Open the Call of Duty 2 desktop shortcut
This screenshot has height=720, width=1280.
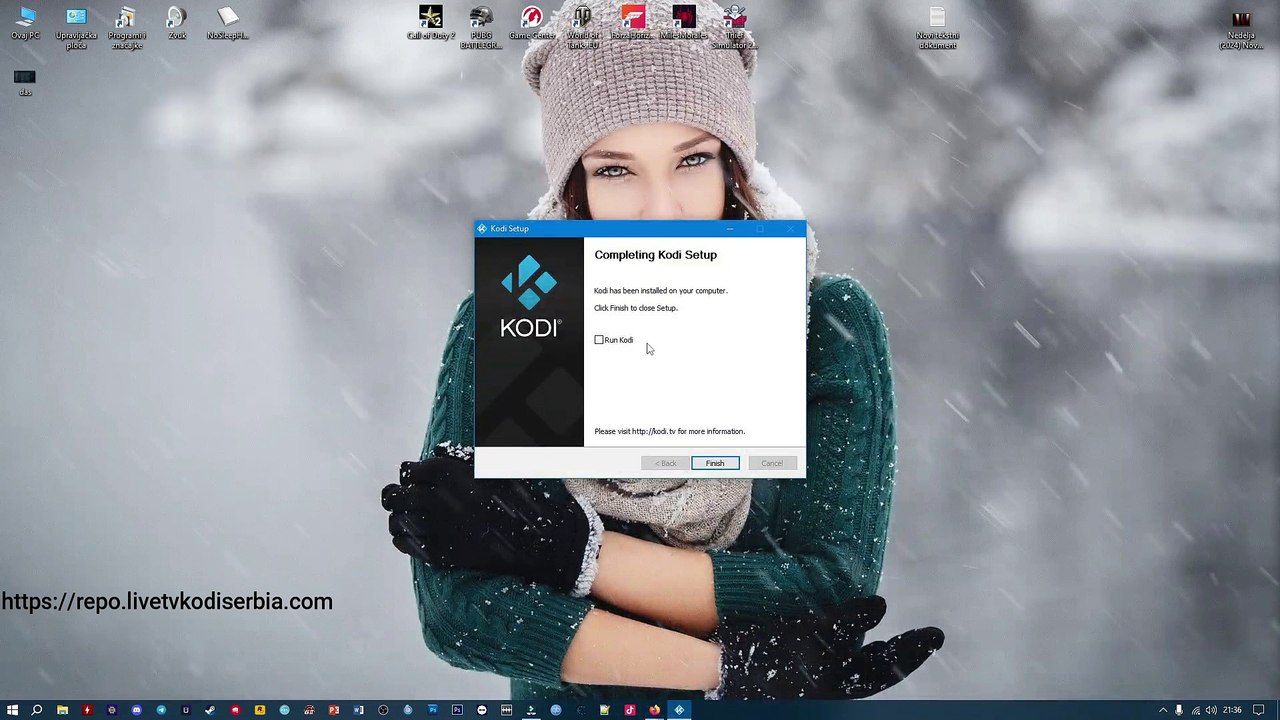430,20
